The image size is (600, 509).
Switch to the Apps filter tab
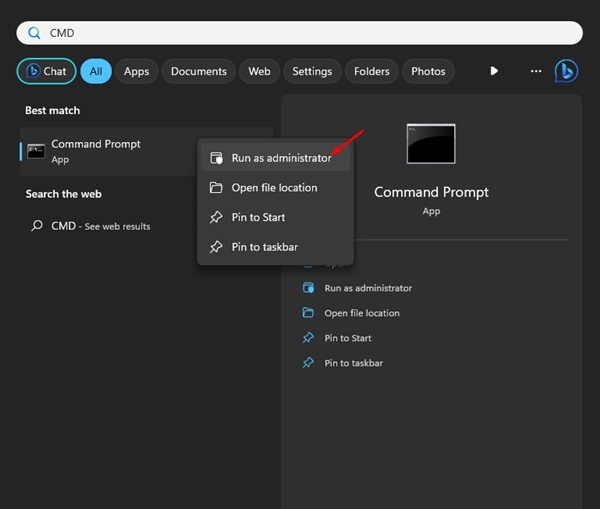tap(136, 71)
